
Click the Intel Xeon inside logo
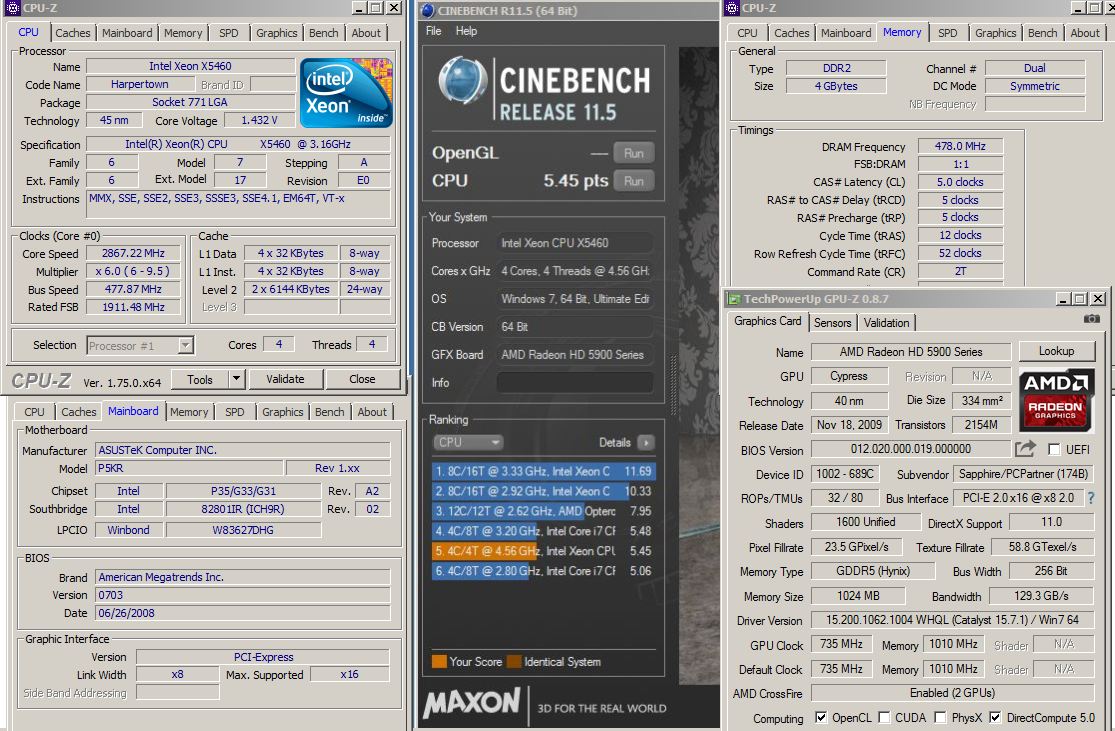coord(346,93)
